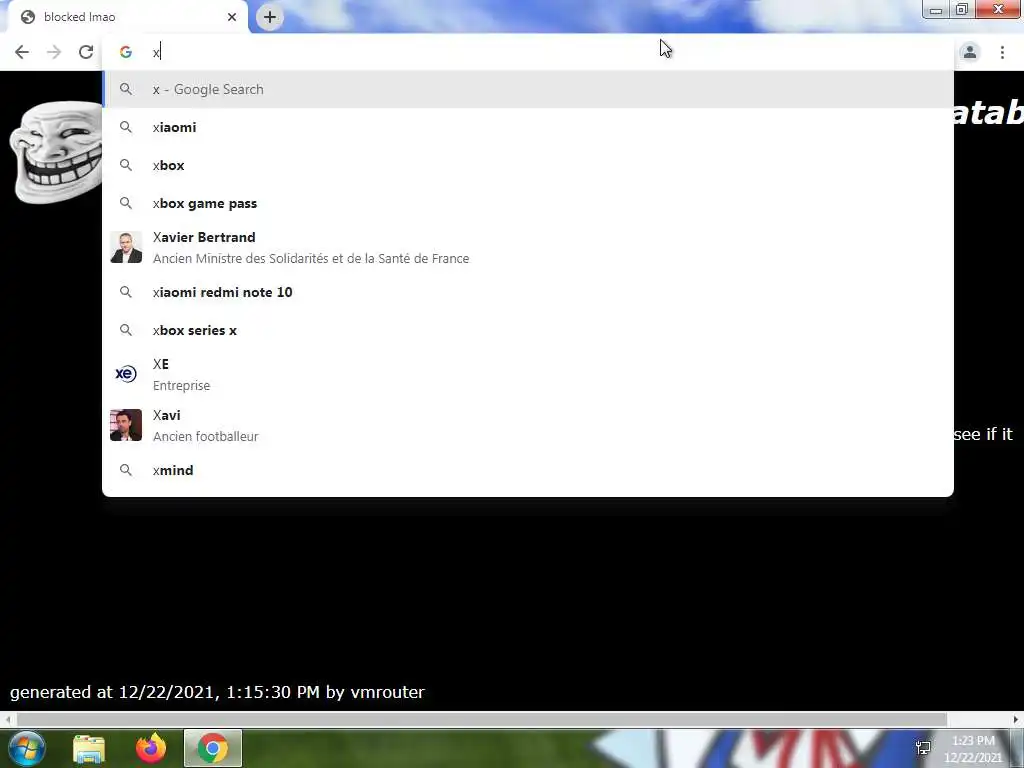Click the network tray icon

click(x=923, y=748)
